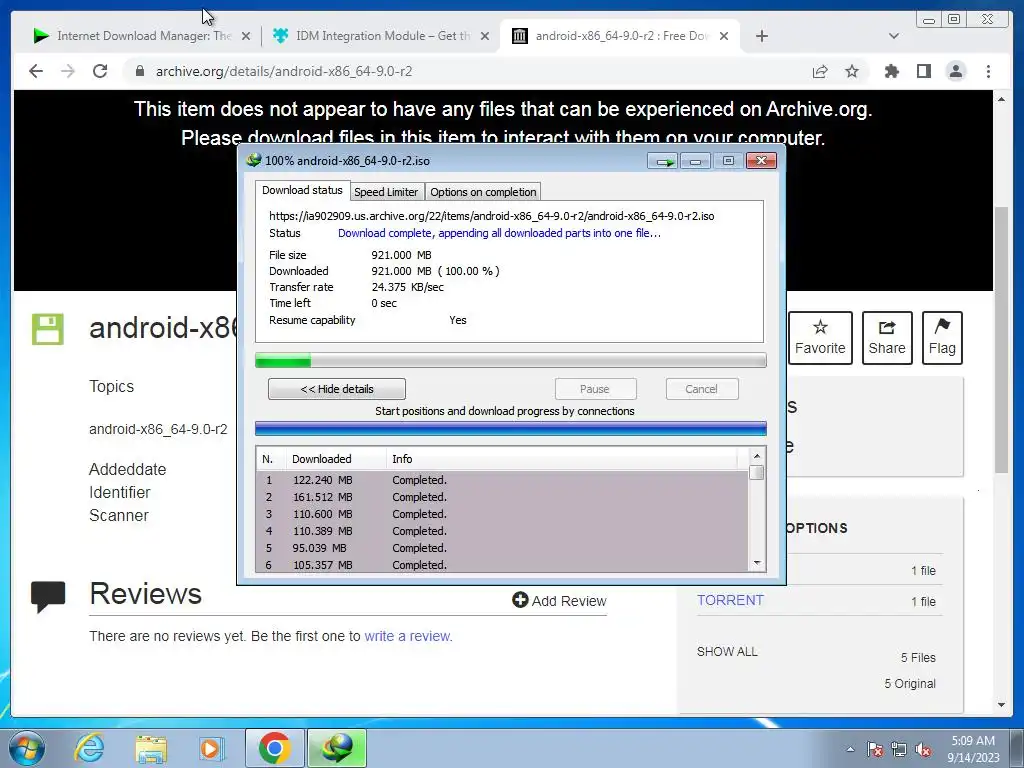Viewport: 1024px width, 768px height.
Task: Click the blue connections progress bar
Action: (x=511, y=428)
